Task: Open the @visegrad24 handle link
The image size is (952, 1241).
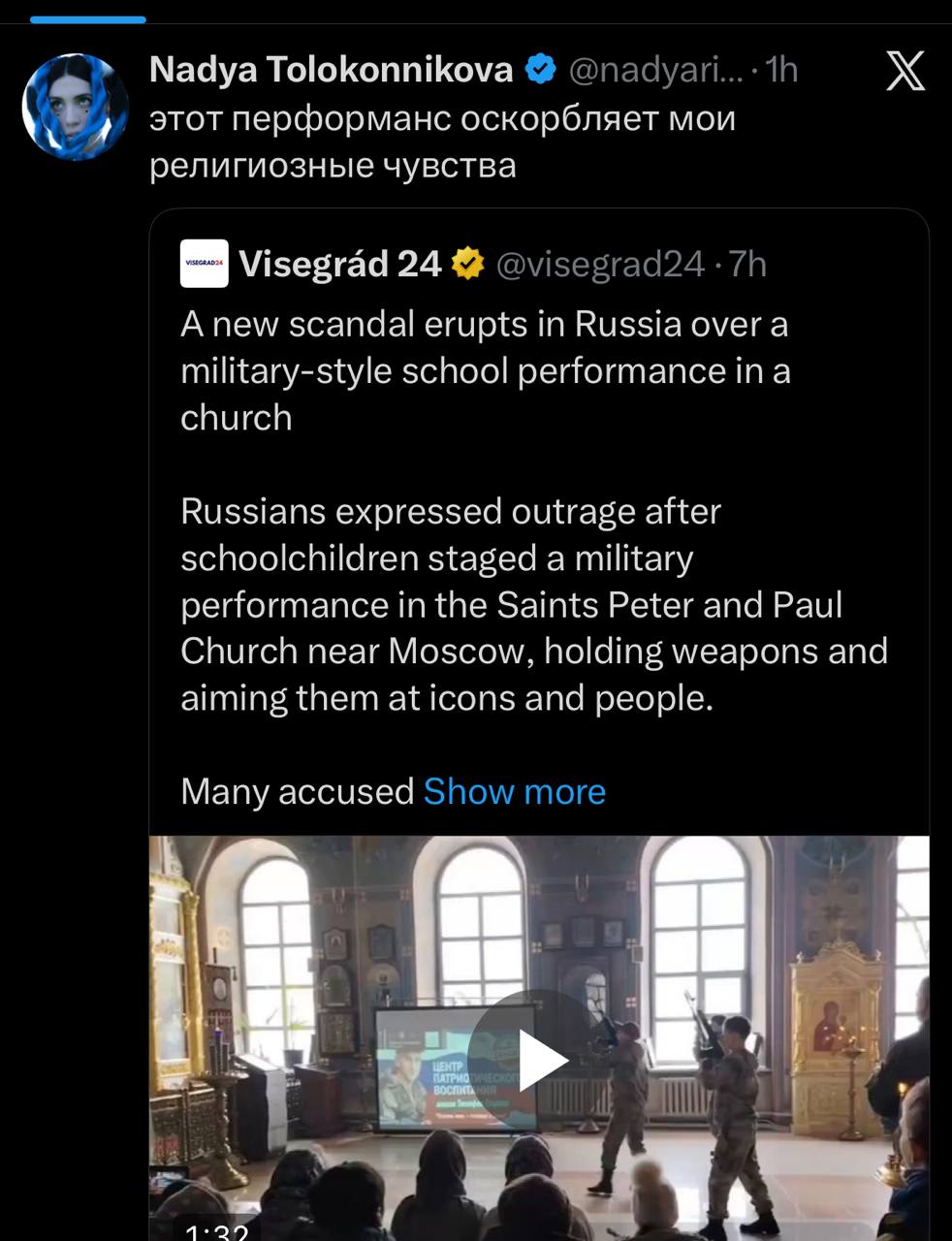Action: coord(599,264)
